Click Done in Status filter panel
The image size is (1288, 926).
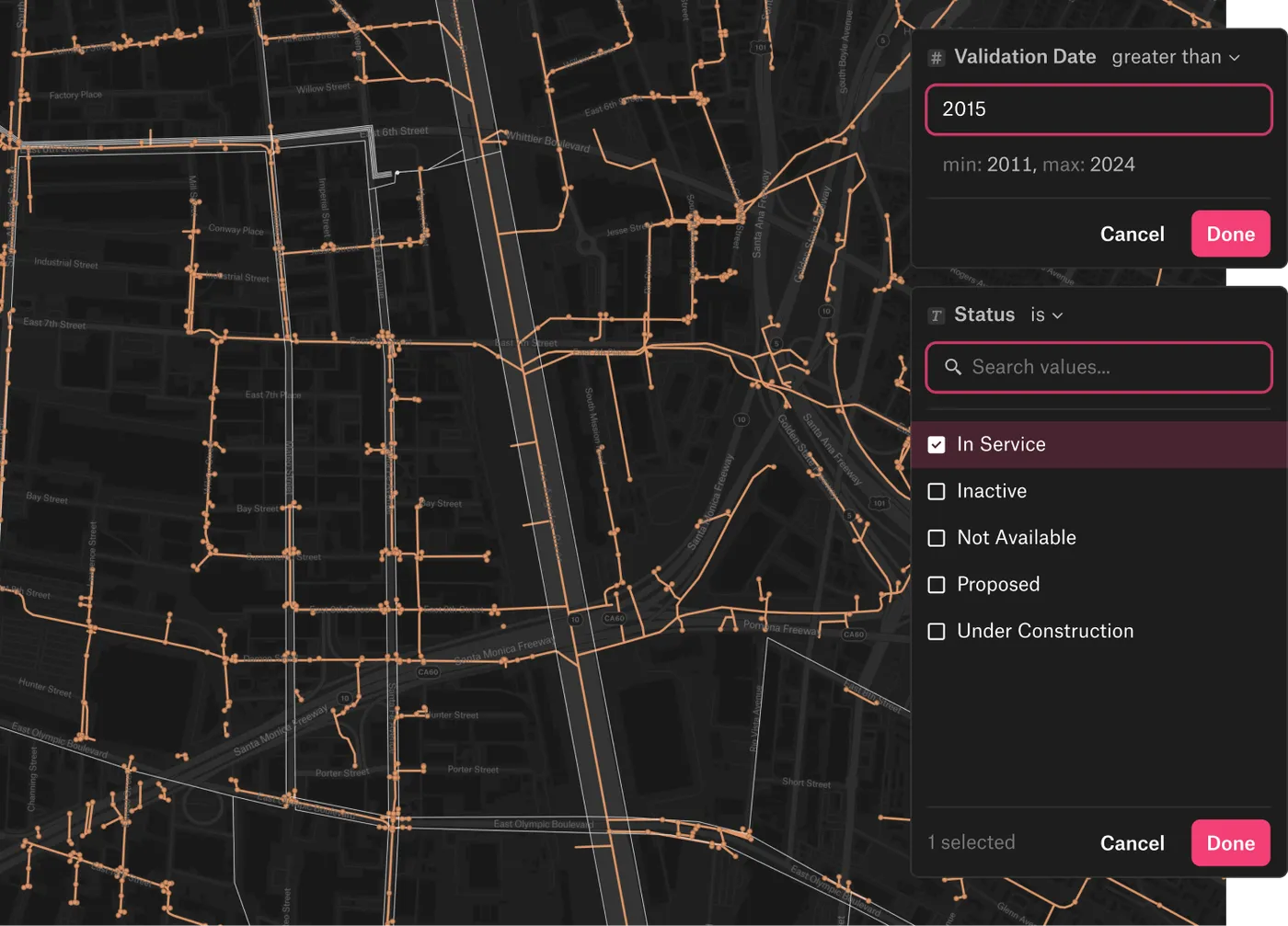(x=1231, y=842)
